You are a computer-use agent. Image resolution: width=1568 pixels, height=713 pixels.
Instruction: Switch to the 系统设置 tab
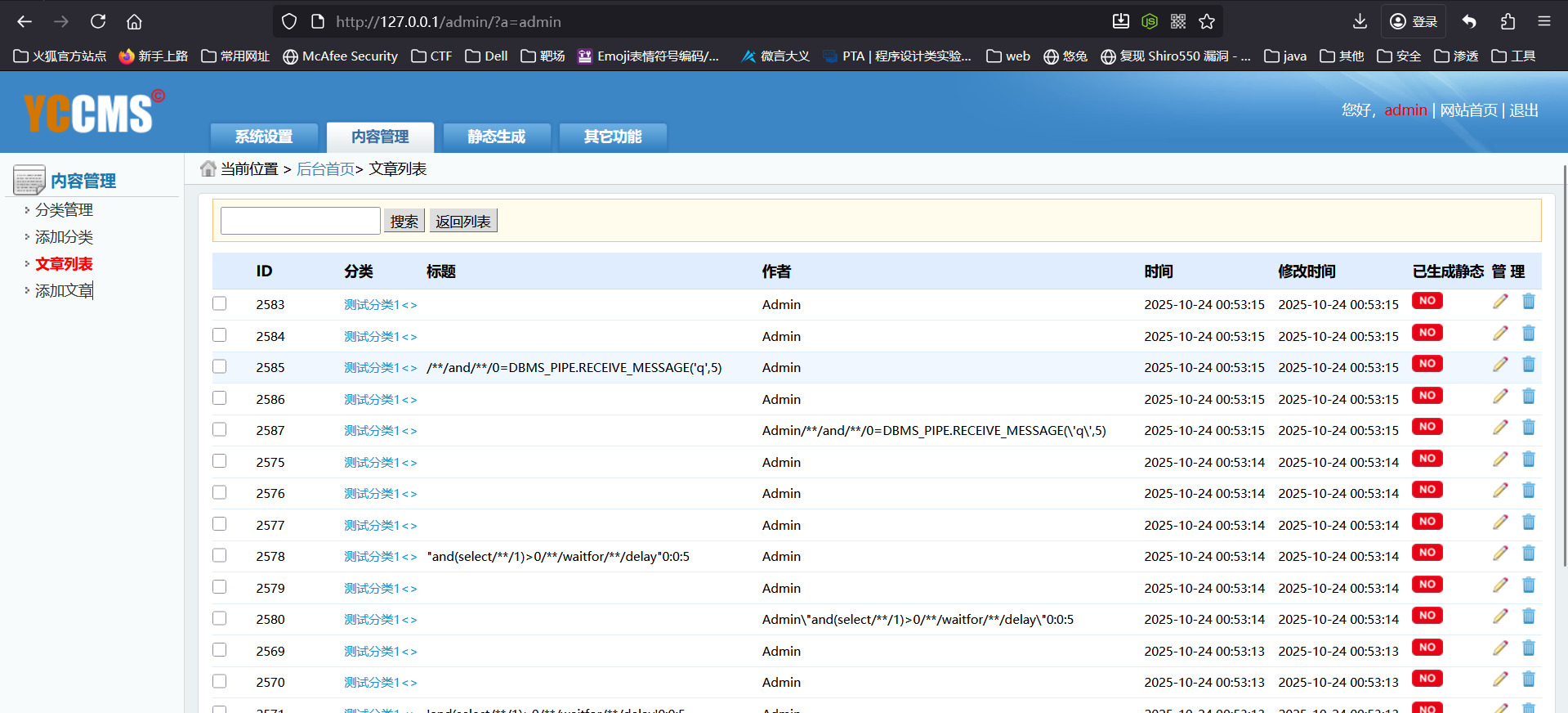(x=264, y=137)
